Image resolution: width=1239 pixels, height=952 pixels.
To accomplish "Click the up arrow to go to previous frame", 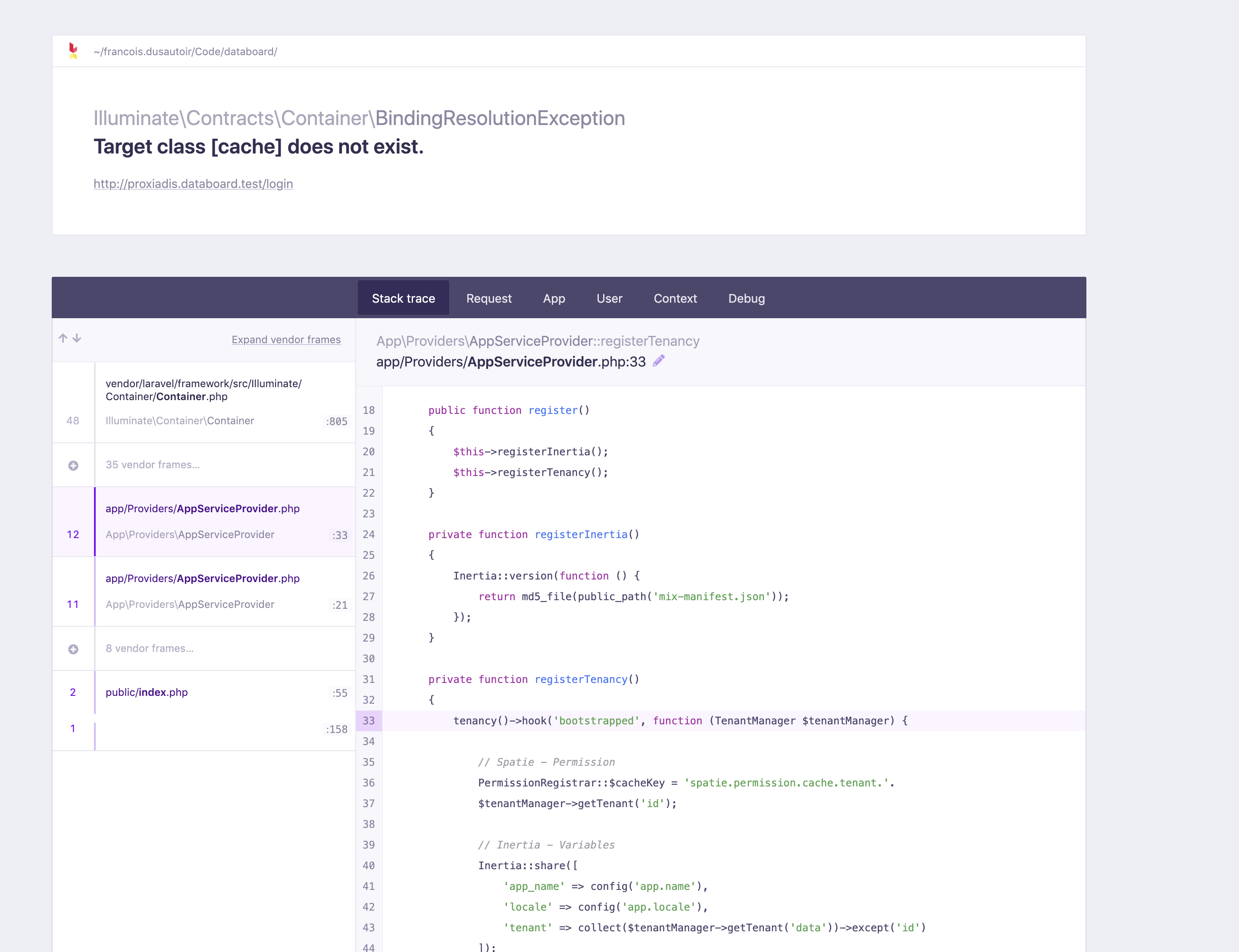I will click(63, 338).
